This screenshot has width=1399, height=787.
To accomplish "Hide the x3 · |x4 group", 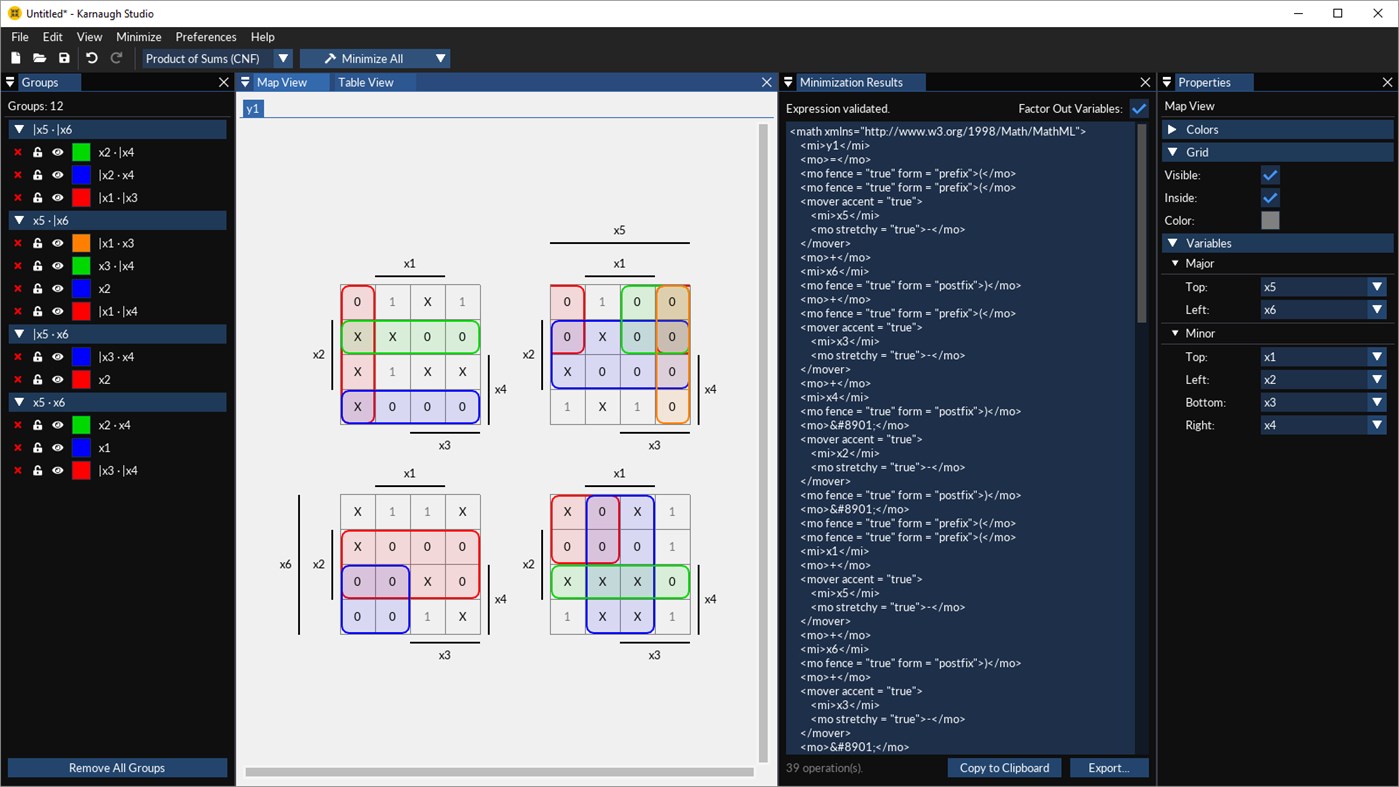I will [x=57, y=266].
